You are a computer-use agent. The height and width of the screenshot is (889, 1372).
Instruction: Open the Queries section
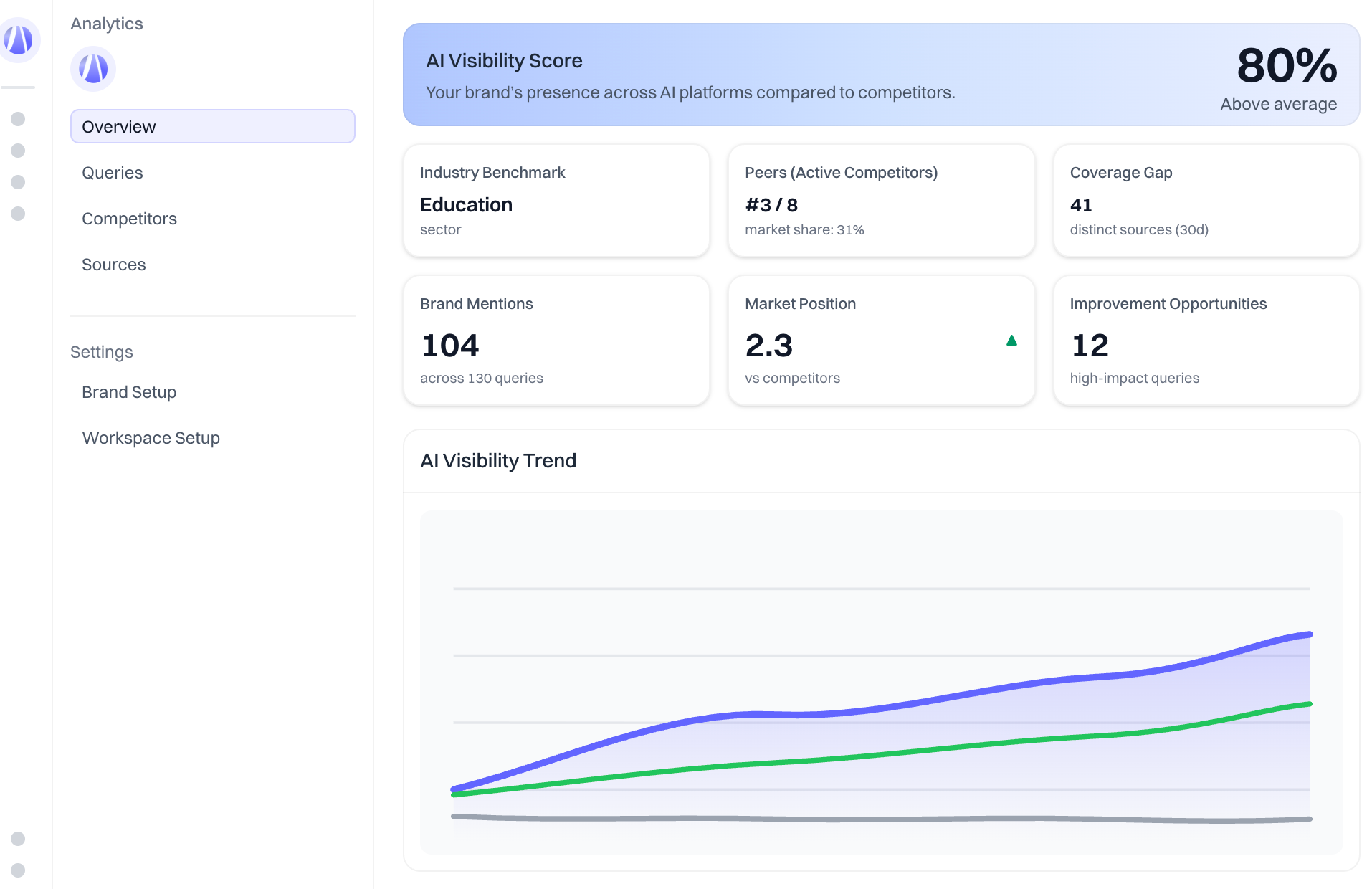[113, 173]
